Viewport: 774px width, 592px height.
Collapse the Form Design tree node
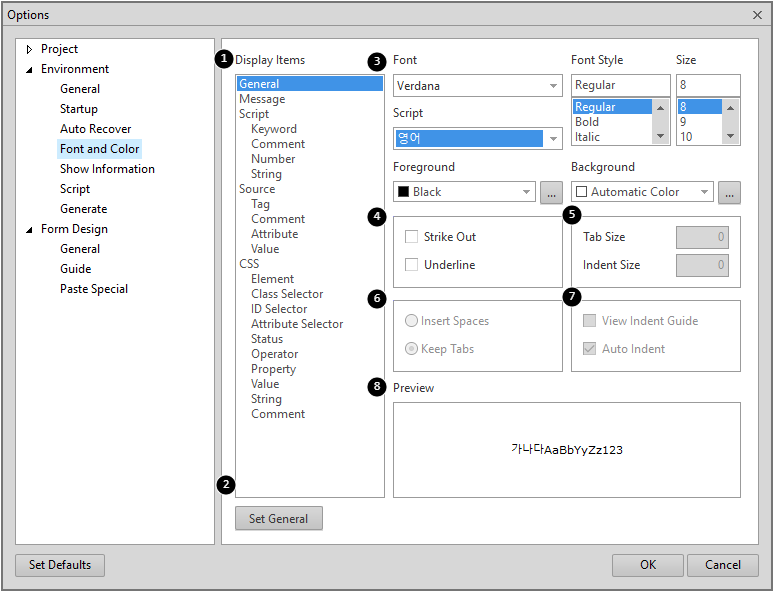click(29, 229)
